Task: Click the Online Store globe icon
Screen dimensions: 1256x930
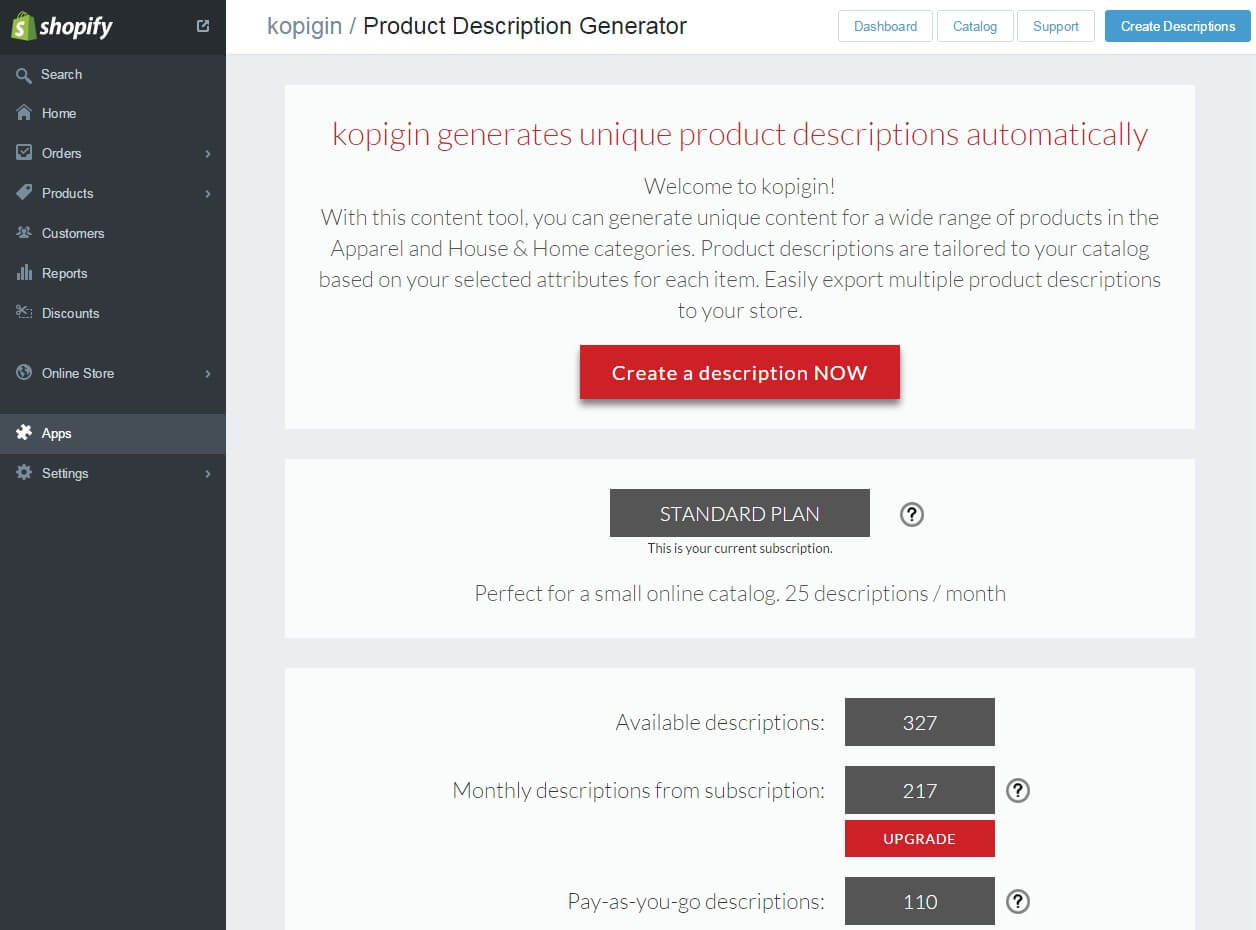Action: tap(24, 373)
